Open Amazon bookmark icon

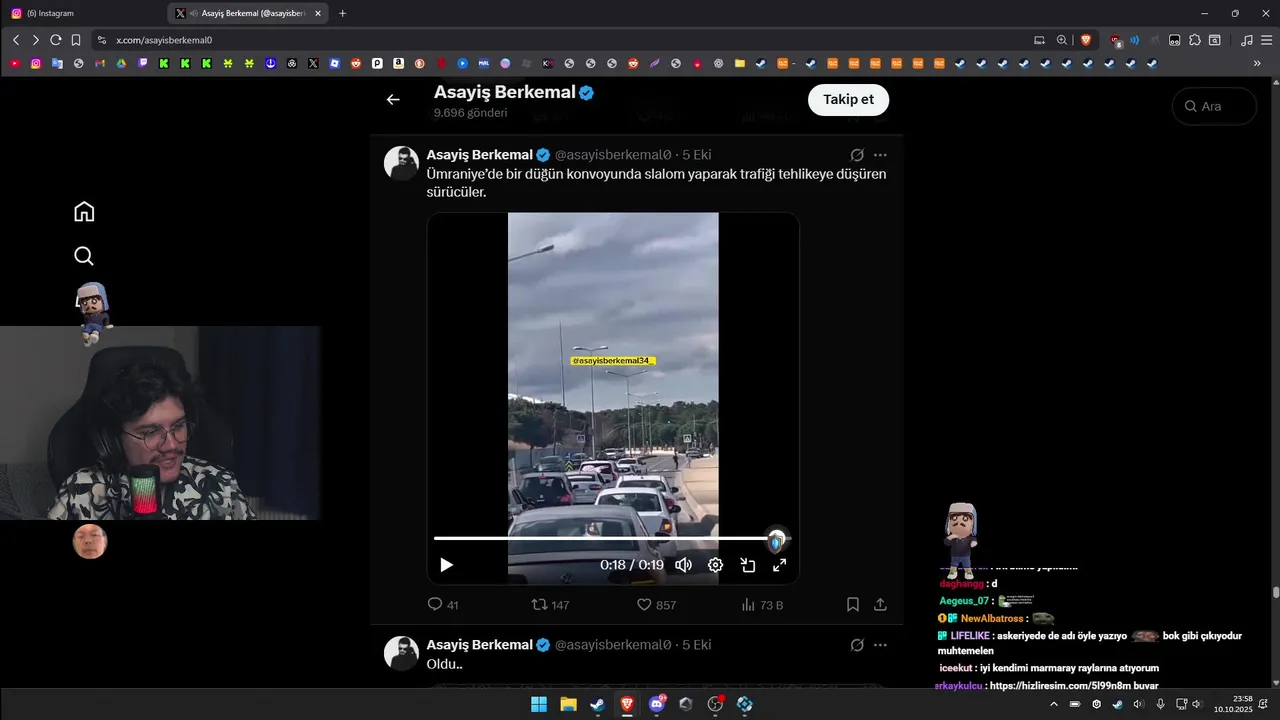398,63
